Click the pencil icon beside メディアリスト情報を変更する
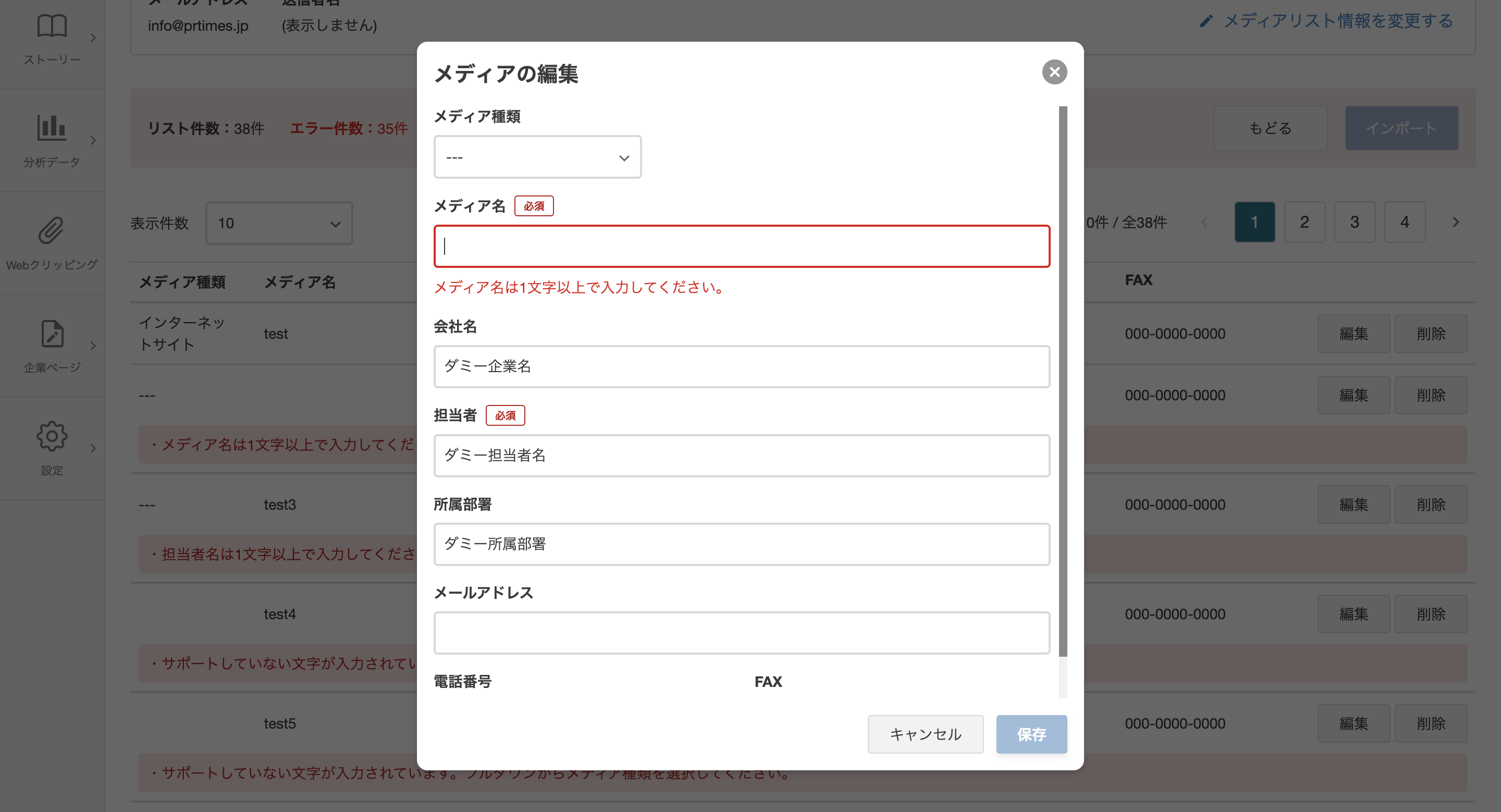 1205,21
